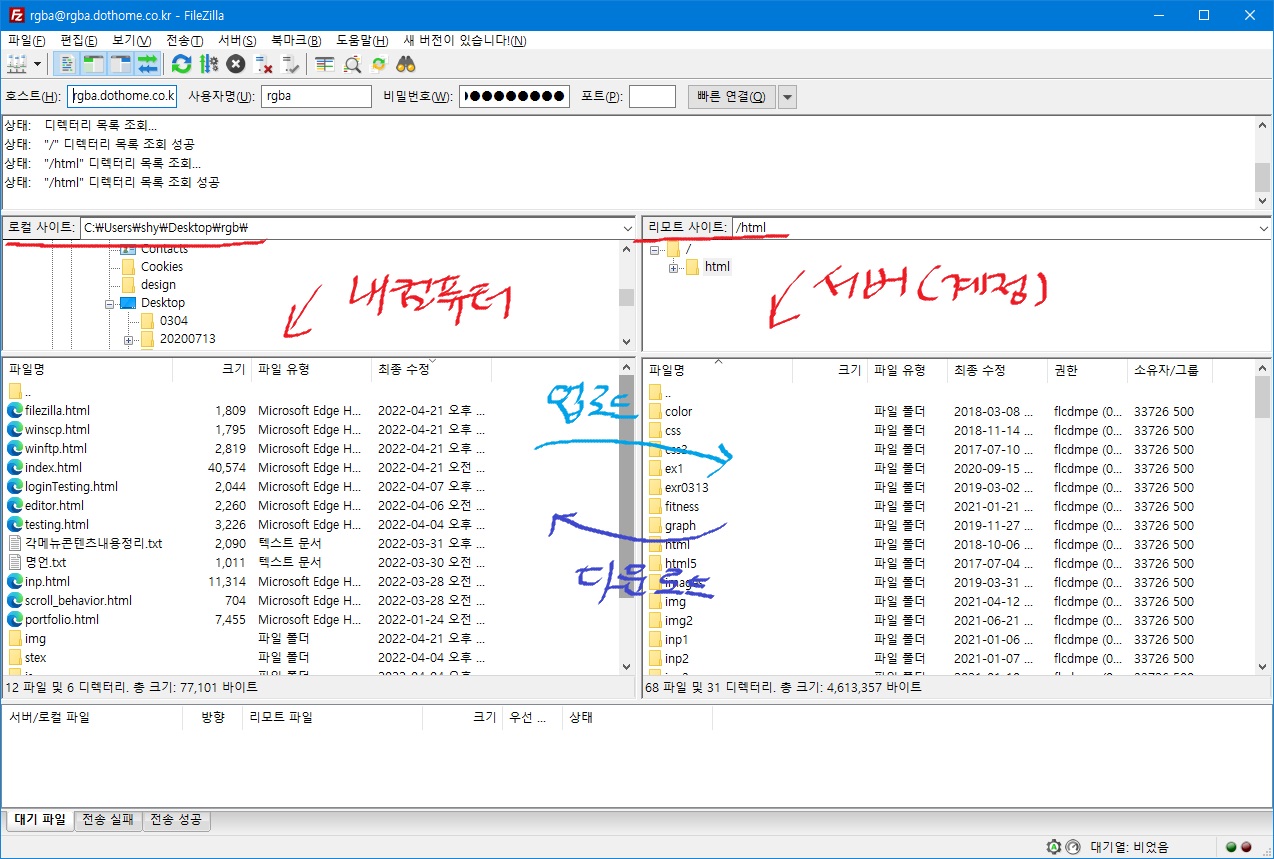
Task: Open the remote site path dropdown
Action: [1264, 228]
